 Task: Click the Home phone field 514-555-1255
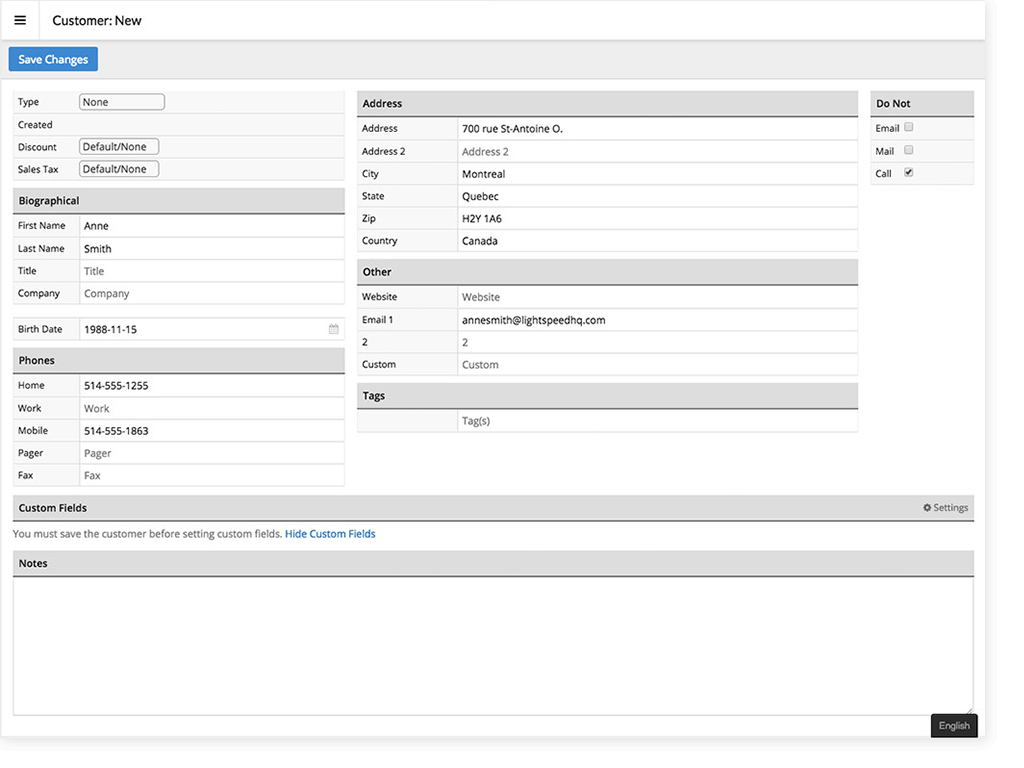pyautogui.click(x=212, y=386)
